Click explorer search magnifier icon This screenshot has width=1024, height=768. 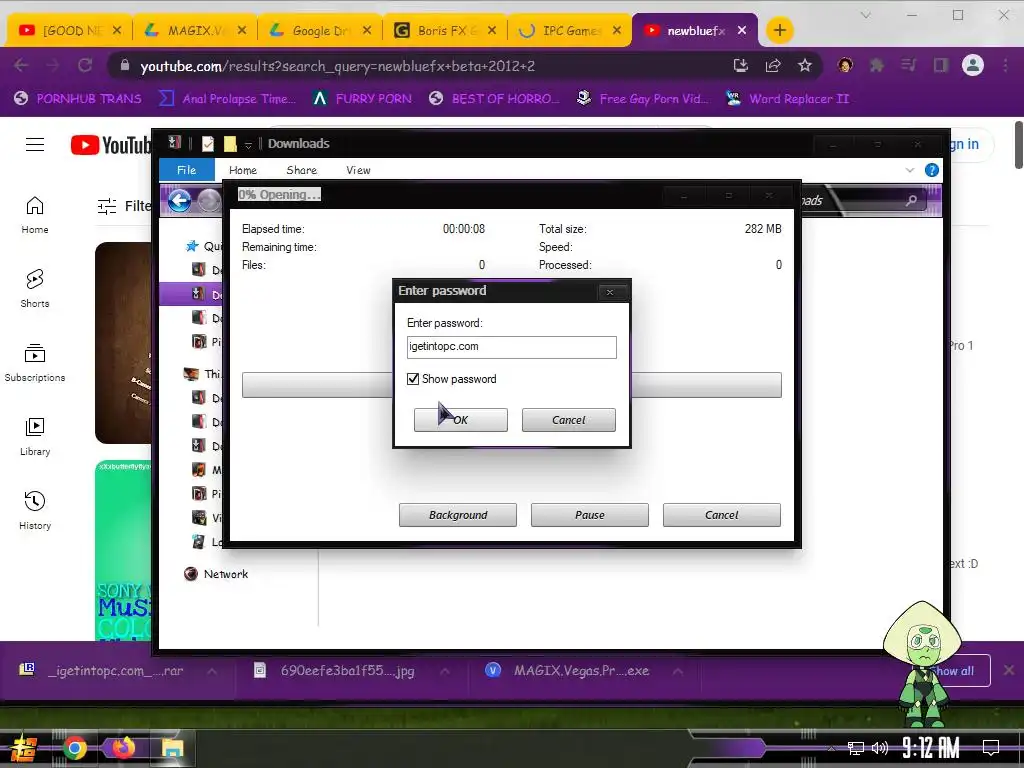[x=911, y=200]
